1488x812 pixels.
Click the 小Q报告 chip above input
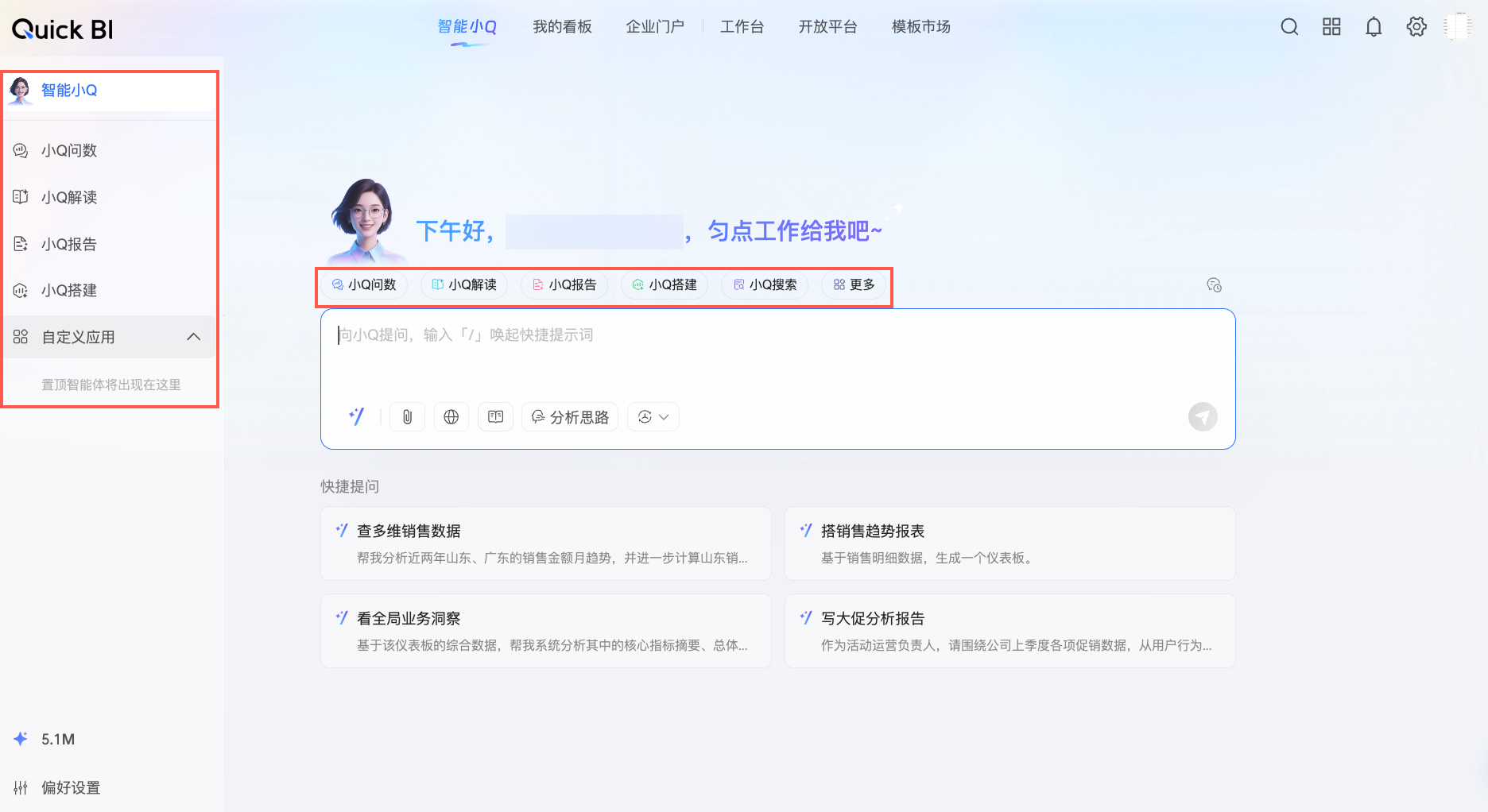(564, 284)
